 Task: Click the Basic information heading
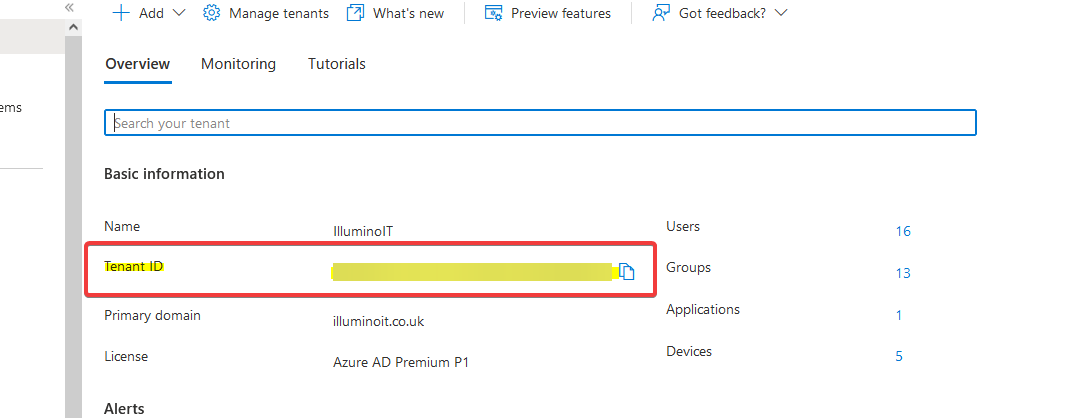164,174
